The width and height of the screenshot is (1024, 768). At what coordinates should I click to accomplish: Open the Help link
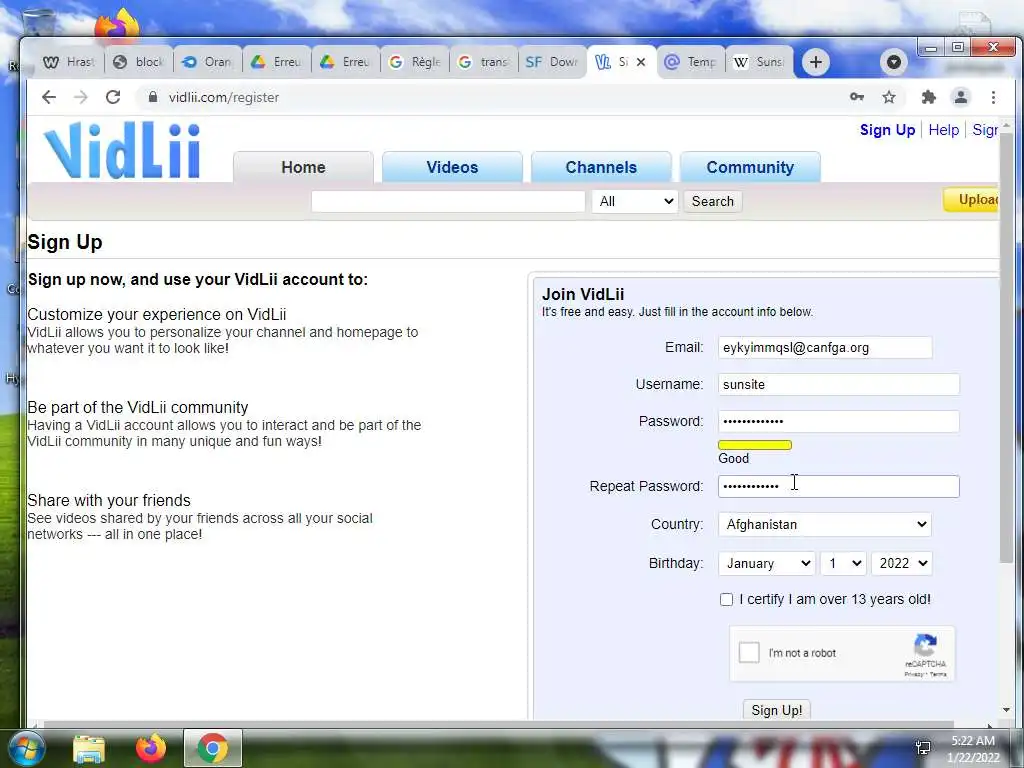pos(943,130)
